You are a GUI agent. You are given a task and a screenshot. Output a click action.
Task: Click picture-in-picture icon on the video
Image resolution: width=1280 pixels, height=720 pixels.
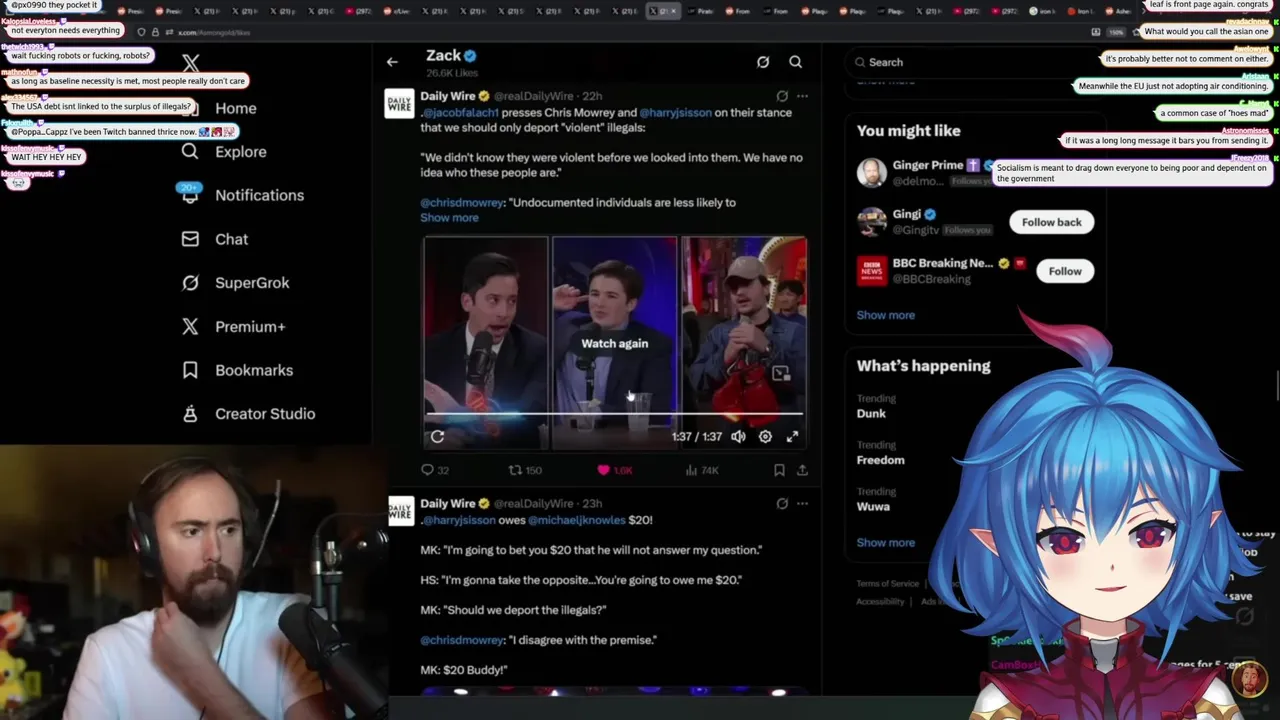tap(781, 374)
